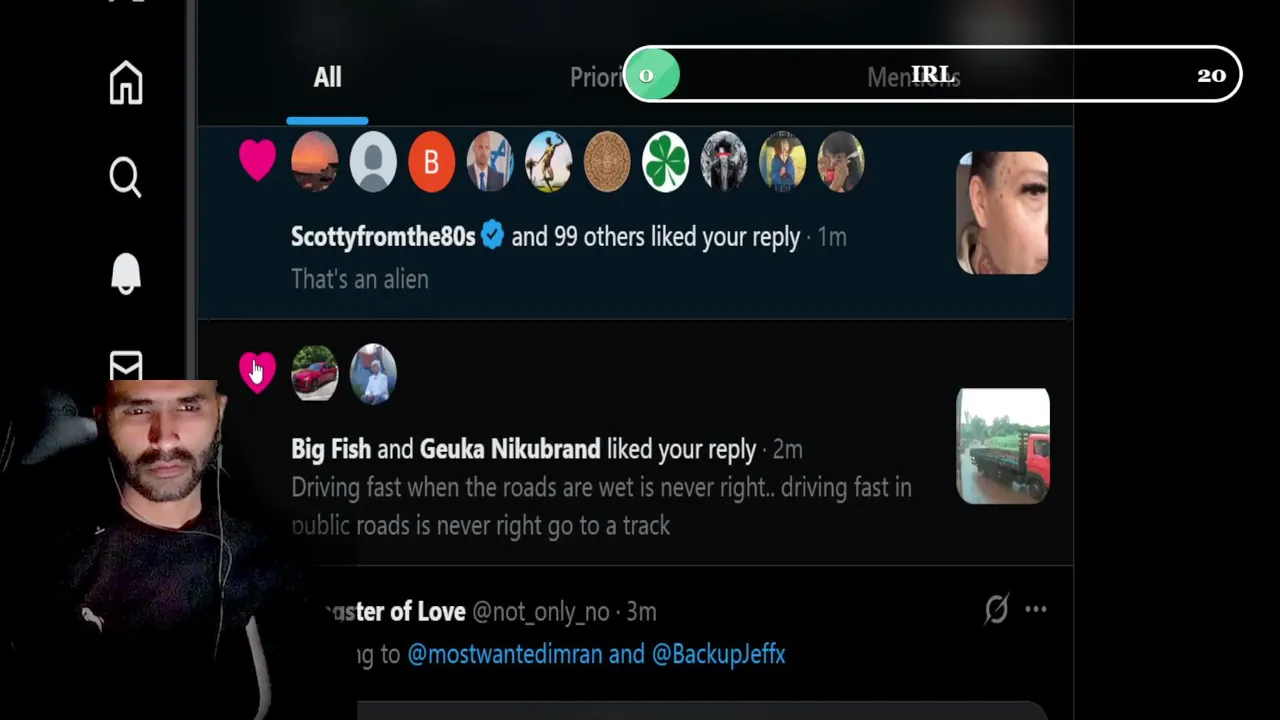
Task: Switch to the All notifications tab
Action: (x=327, y=78)
